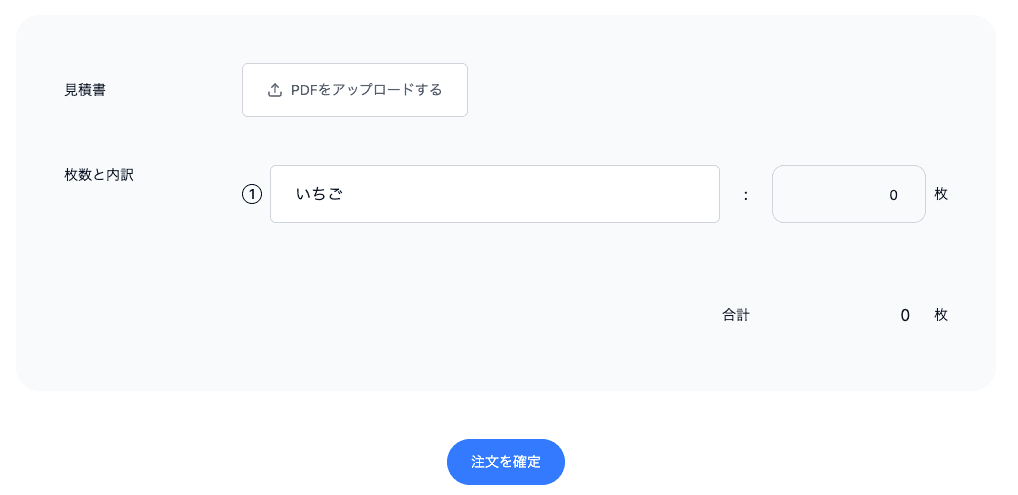
Task: Click the "合計" total label
Action: point(736,315)
